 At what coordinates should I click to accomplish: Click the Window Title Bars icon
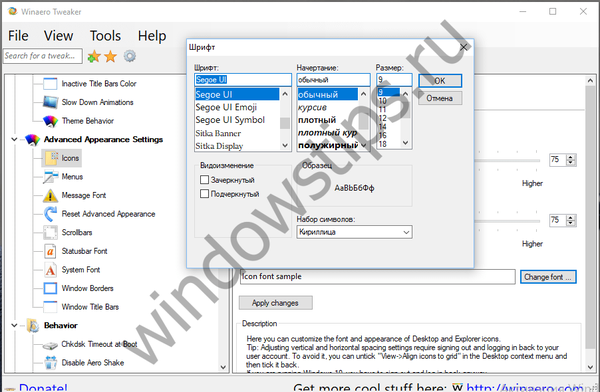coord(50,307)
